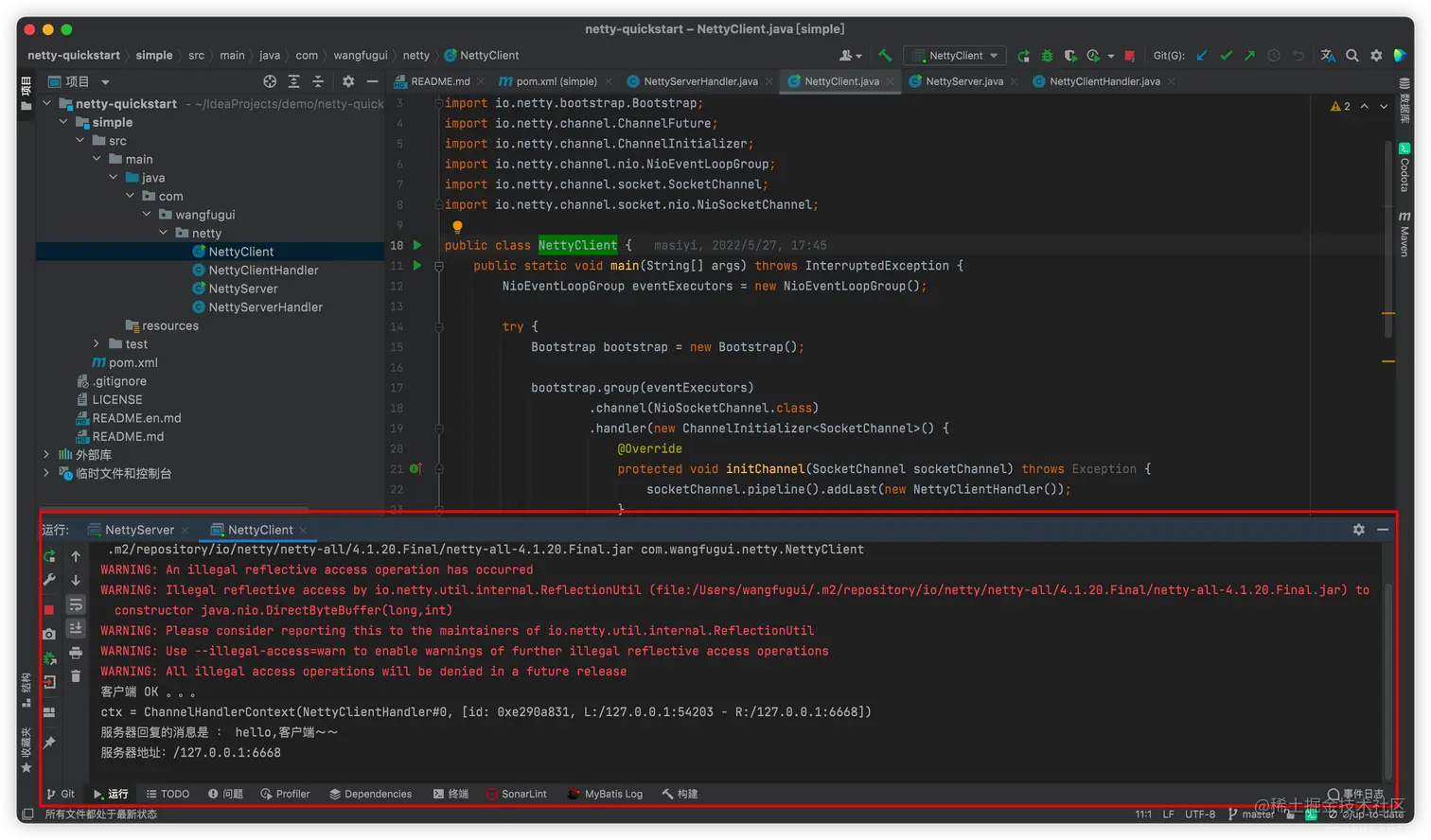
Task: Toggle soft-wrap in the Run console
Action: (76, 604)
